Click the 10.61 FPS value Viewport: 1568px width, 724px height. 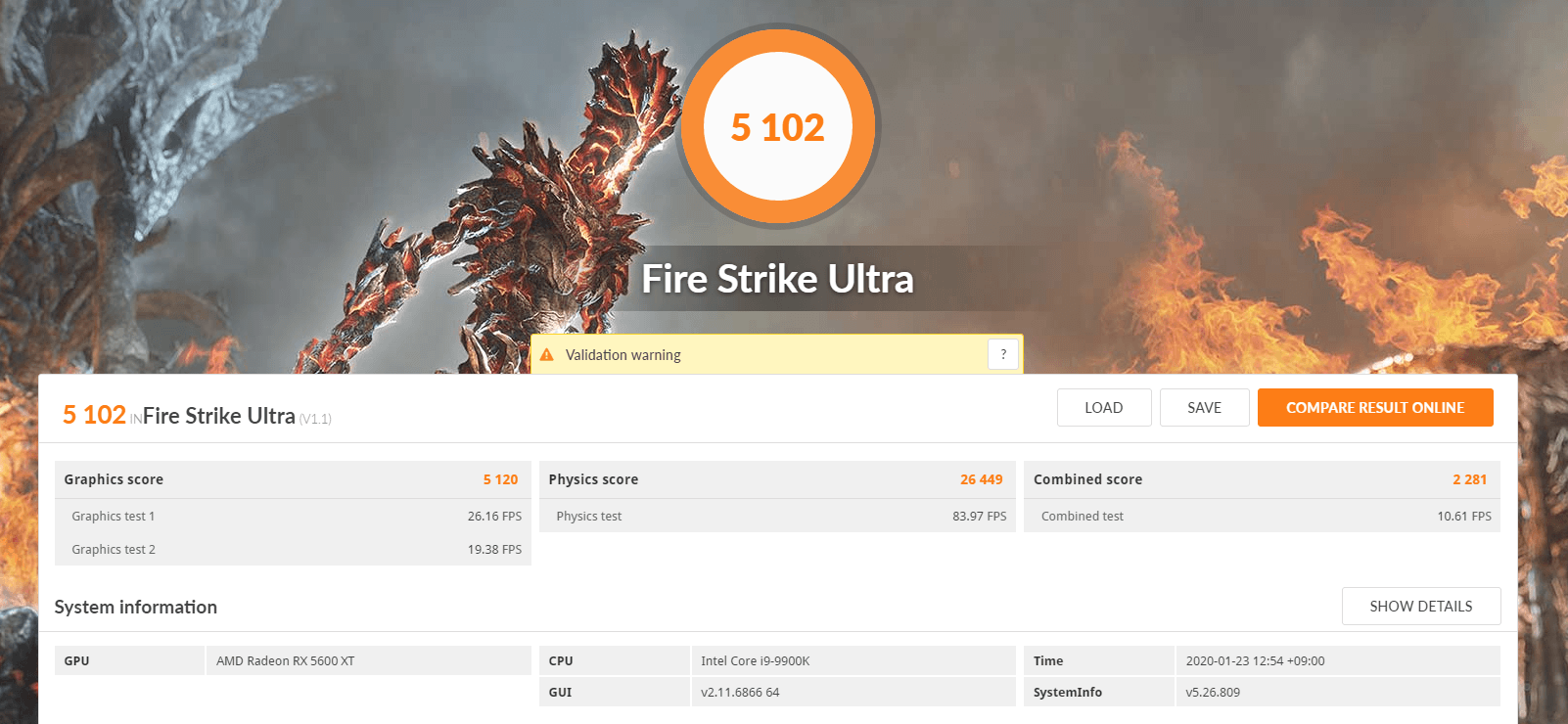point(1464,517)
